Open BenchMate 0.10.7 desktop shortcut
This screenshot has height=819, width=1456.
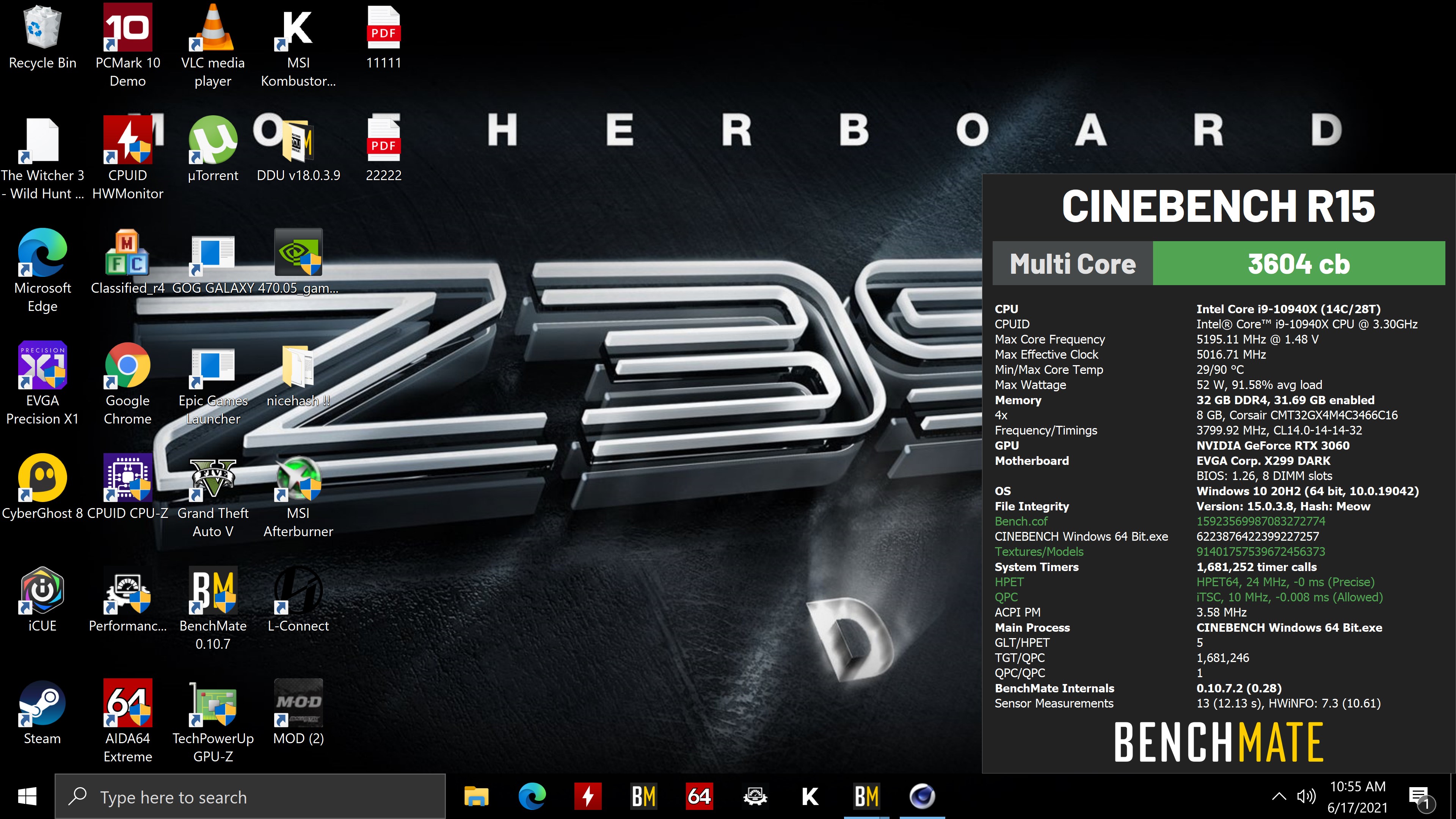coord(213,608)
